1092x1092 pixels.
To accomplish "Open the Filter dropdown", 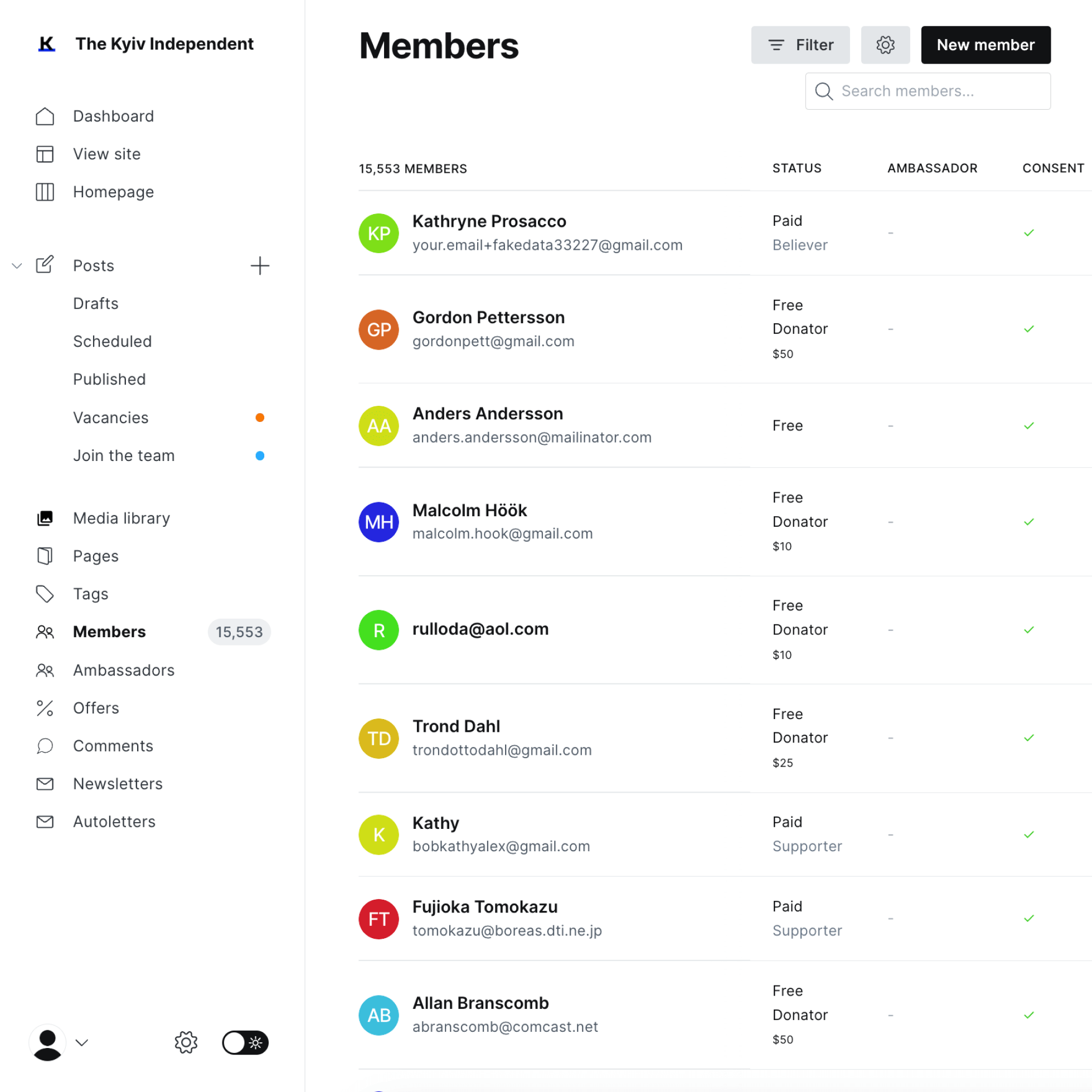I will pos(800,45).
